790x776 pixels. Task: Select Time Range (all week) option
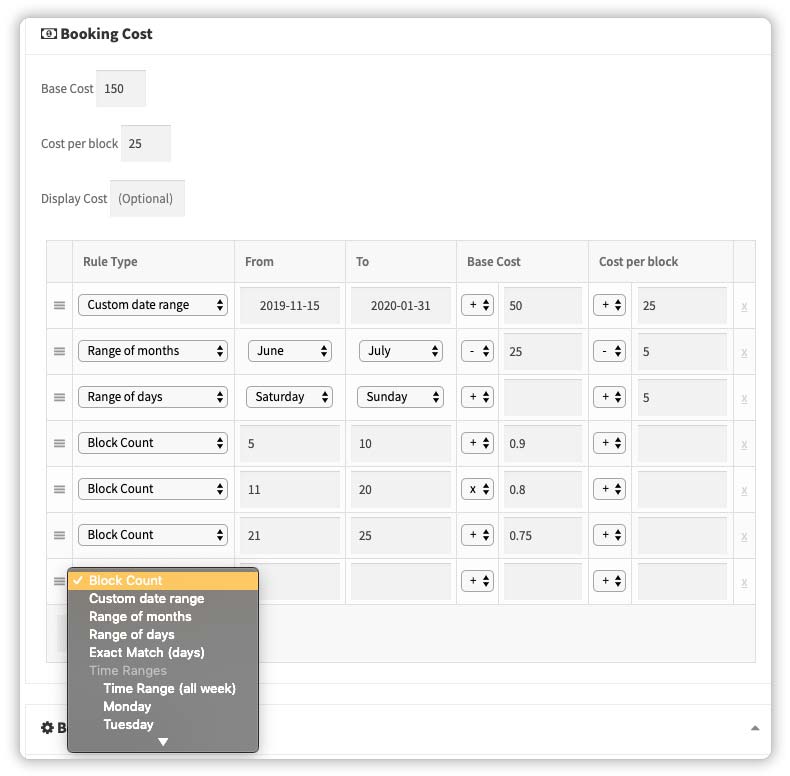click(163, 689)
